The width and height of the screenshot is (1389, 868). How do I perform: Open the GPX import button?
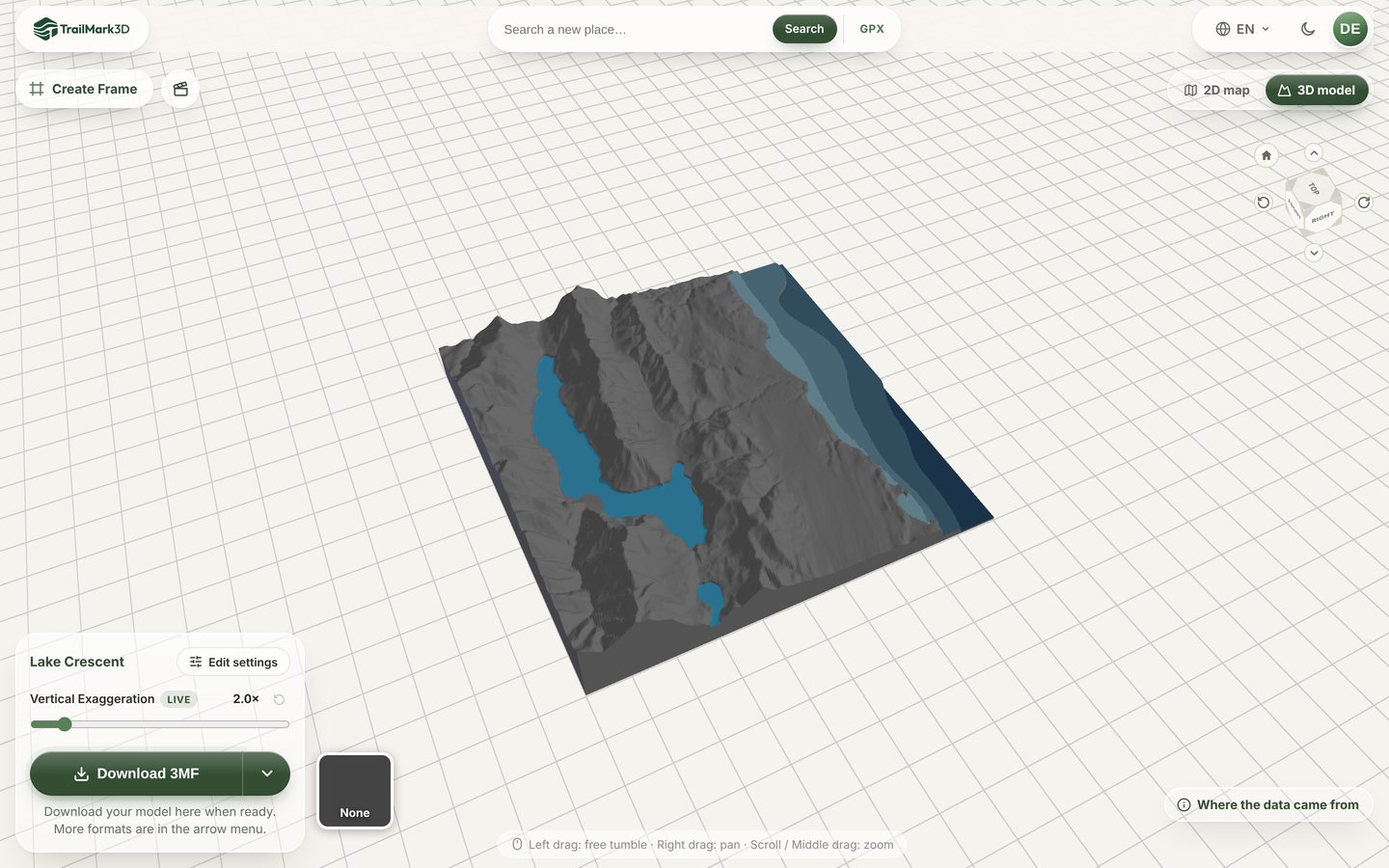pos(872,29)
